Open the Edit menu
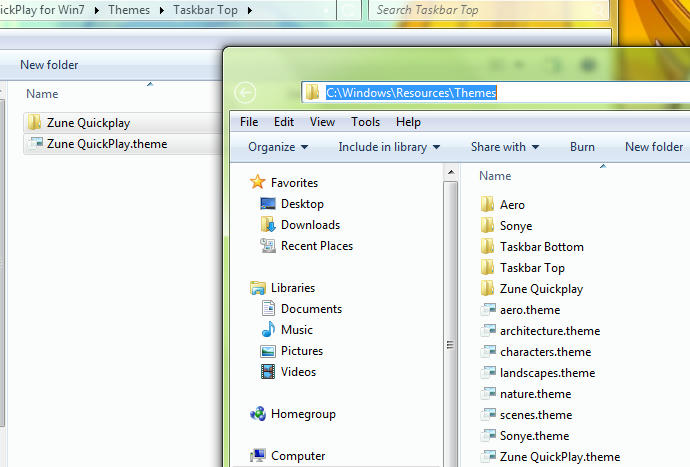Image resolution: width=690 pixels, height=467 pixels. pos(284,122)
